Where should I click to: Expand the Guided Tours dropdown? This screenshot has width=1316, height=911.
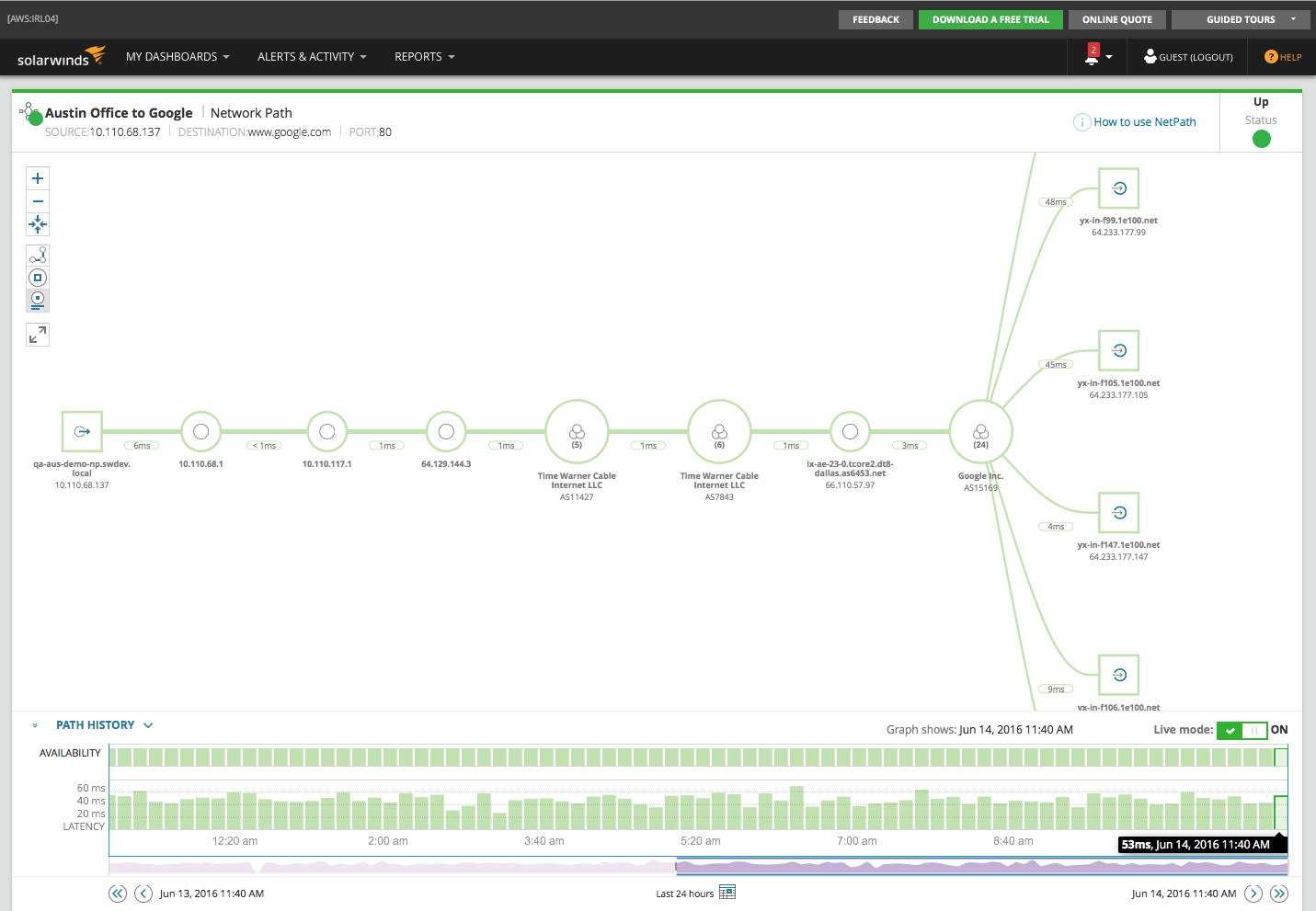(x=1241, y=19)
